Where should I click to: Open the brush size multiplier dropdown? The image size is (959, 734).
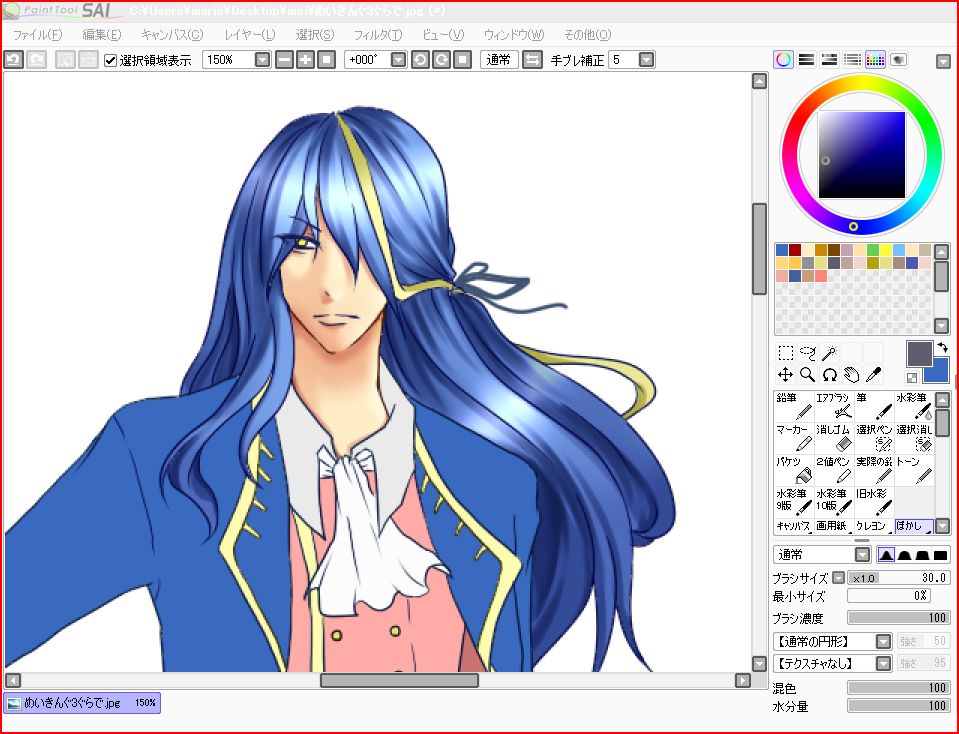tap(839, 577)
